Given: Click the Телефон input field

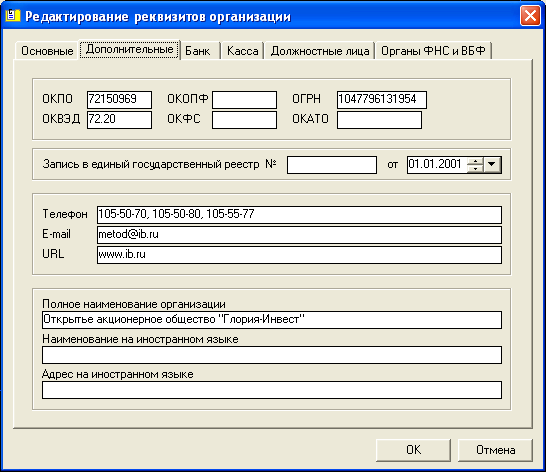Looking at the screenshot, I should [299, 215].
